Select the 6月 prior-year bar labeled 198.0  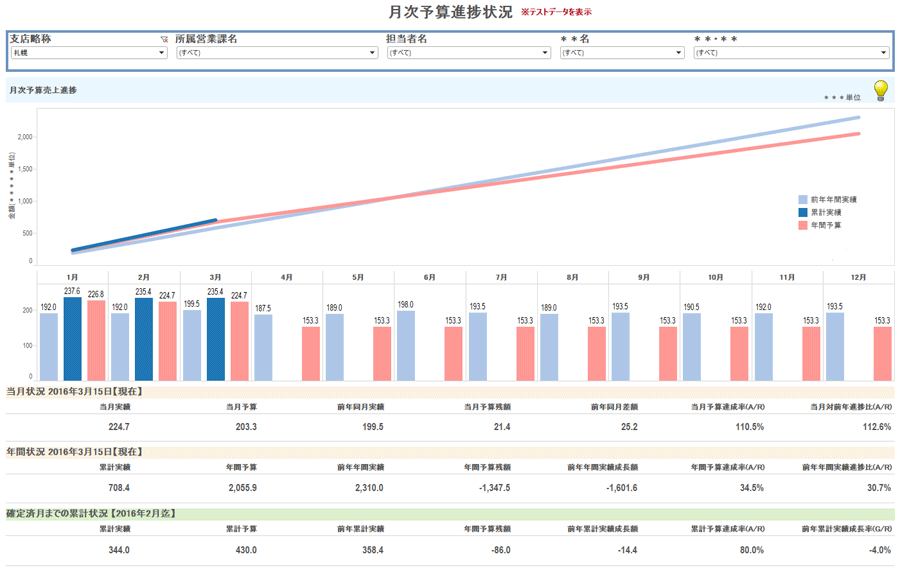[x=406, y=345]
